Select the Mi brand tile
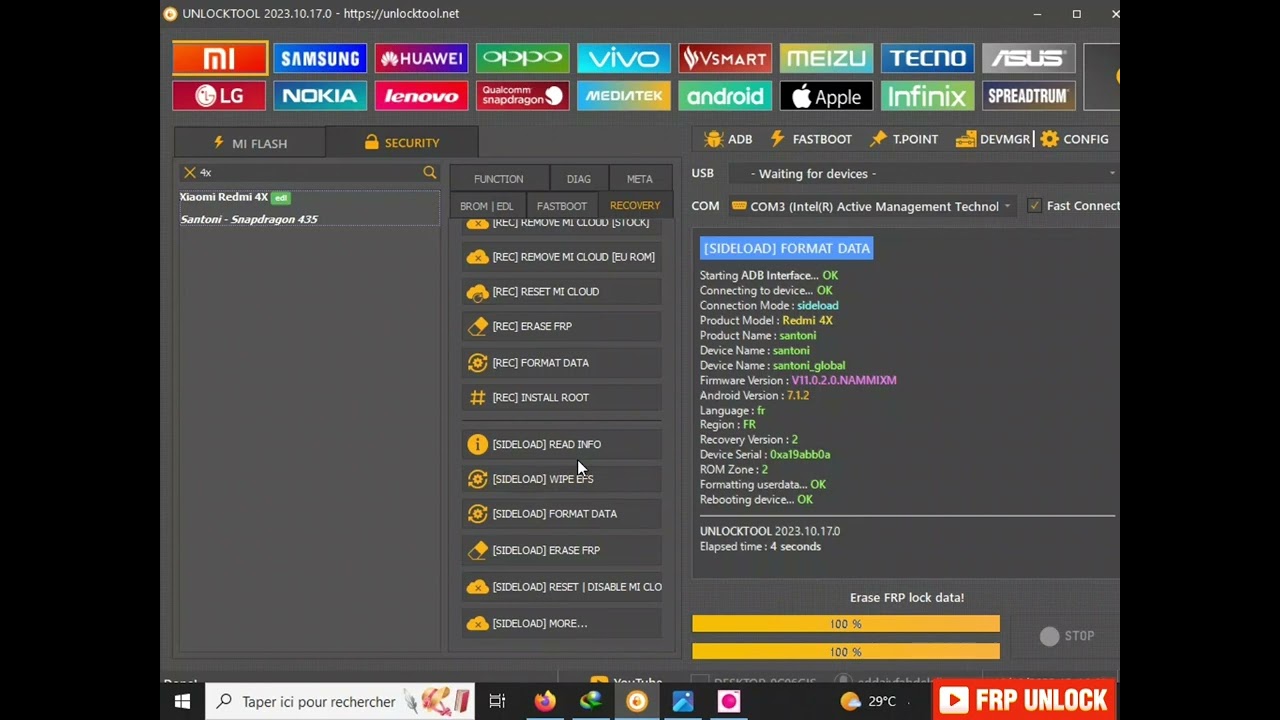 220,58
